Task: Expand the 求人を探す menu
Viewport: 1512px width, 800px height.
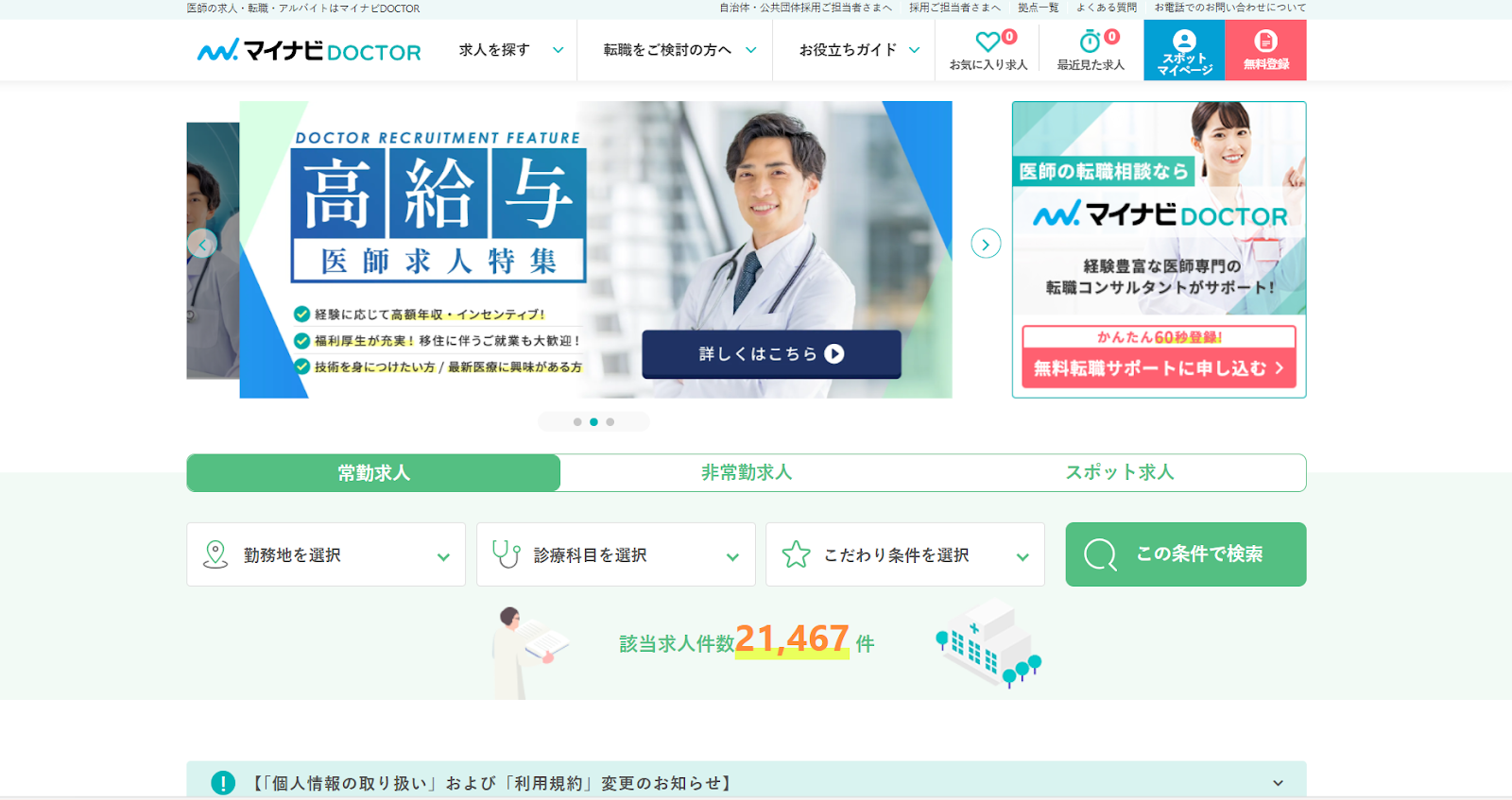Action: [510, 50]
